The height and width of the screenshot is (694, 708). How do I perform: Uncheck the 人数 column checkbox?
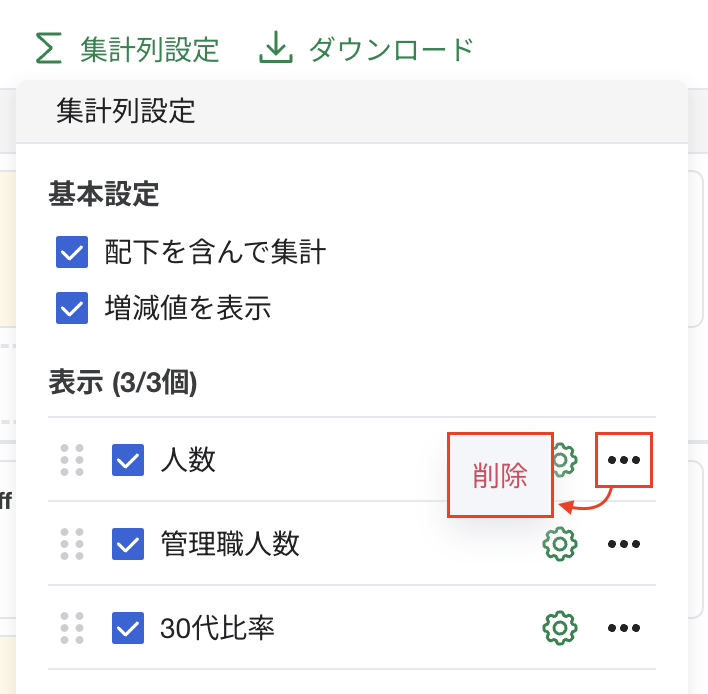point(128,460)
